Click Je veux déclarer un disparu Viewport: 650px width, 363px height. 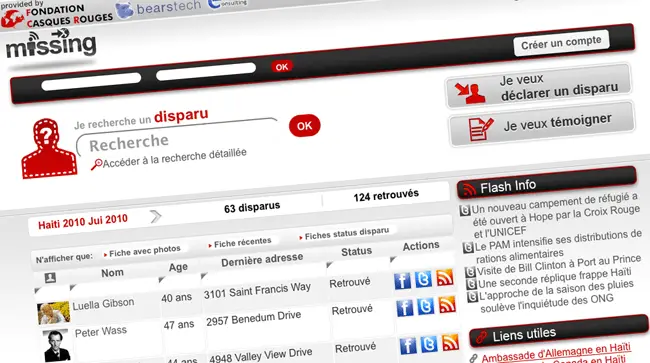click(x=538, y=86)
